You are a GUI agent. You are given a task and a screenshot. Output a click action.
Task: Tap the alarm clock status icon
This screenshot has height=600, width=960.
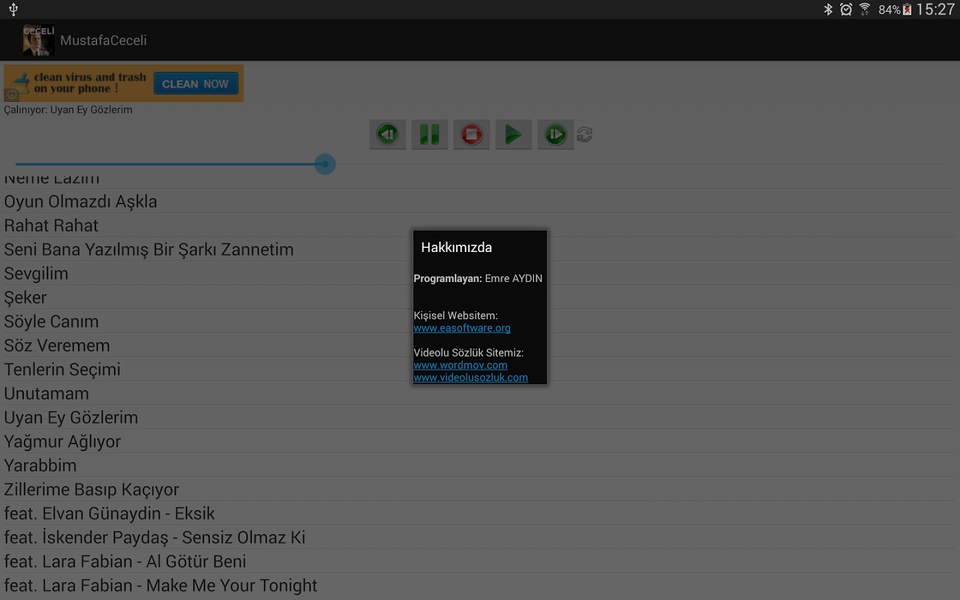846,9
